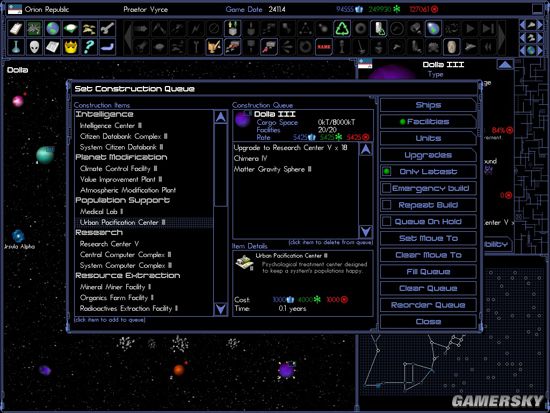
Task: Click the Clear Queue button
Action: point(428,288)
